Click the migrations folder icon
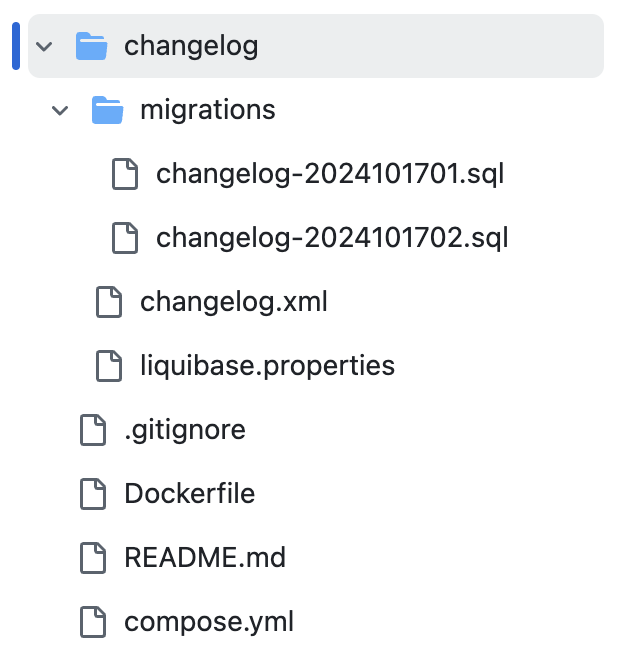 point(107,110)
